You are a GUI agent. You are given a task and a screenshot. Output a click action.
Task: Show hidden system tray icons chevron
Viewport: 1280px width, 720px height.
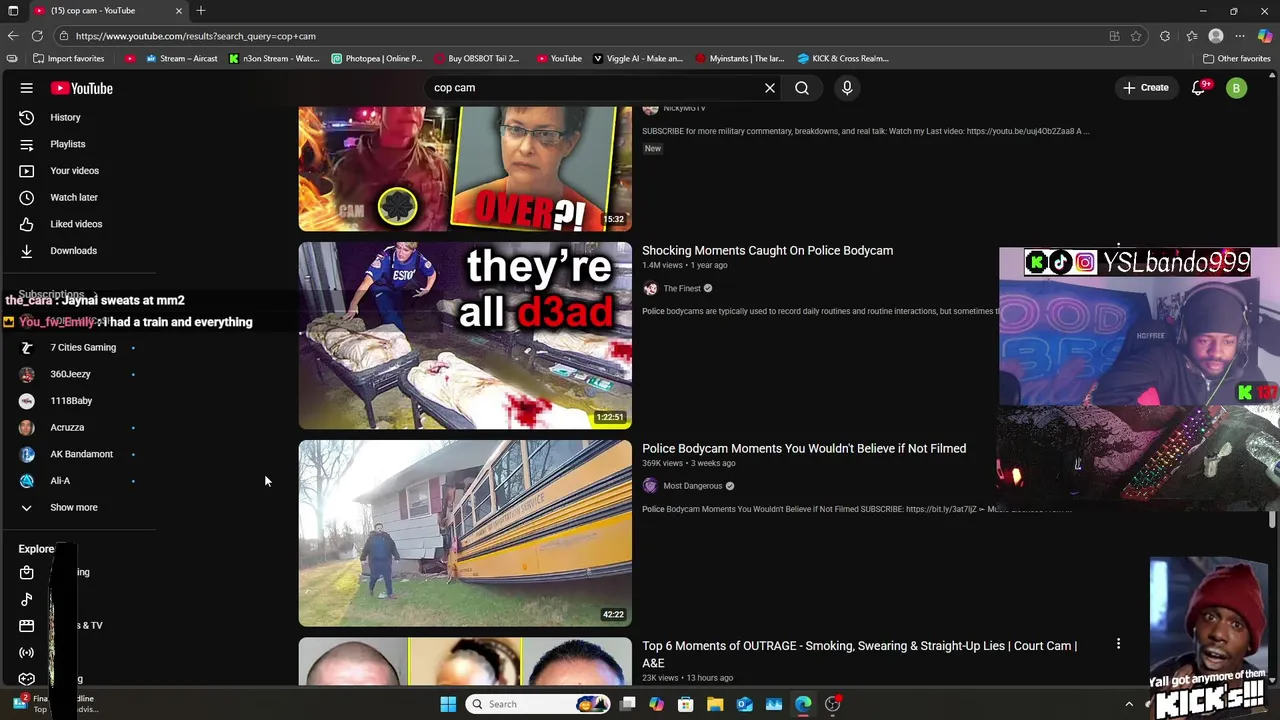1129,704
